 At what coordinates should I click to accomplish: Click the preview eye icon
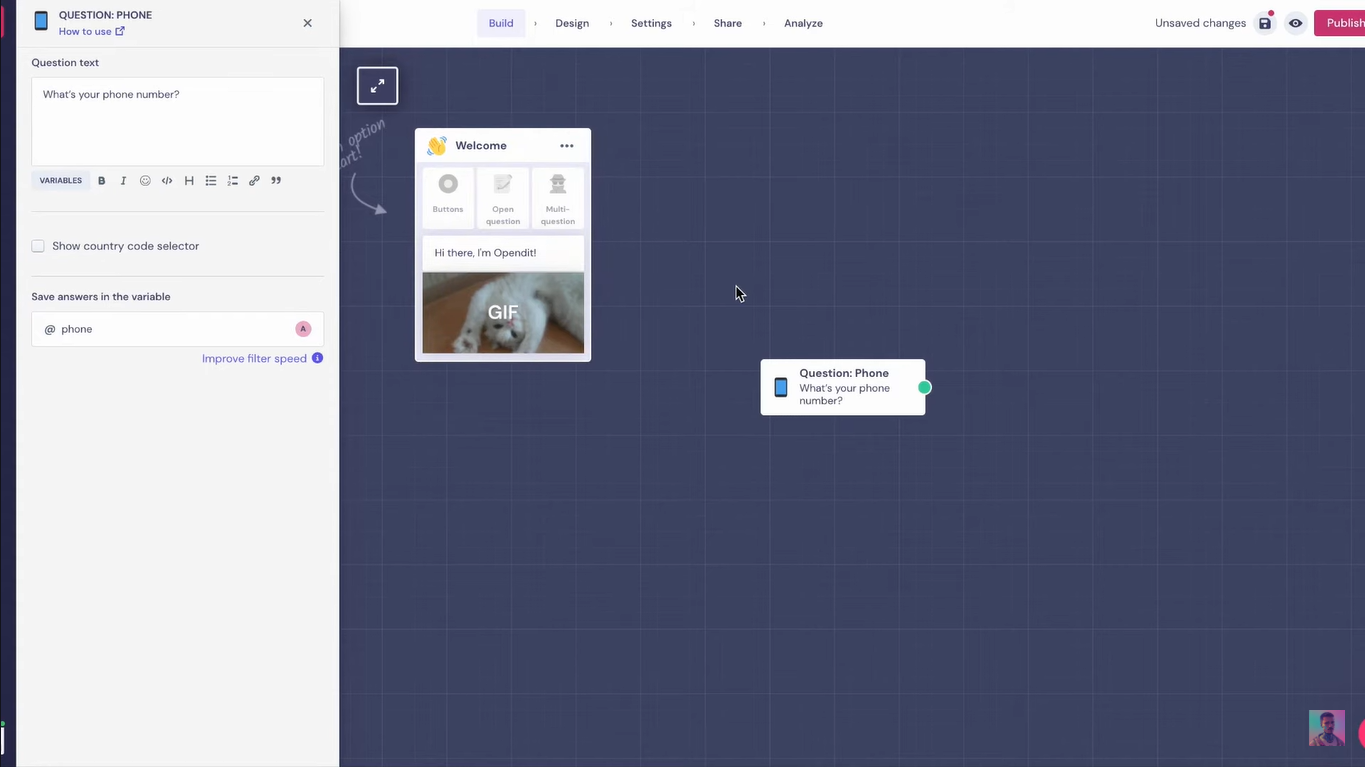pos(1295,23)
